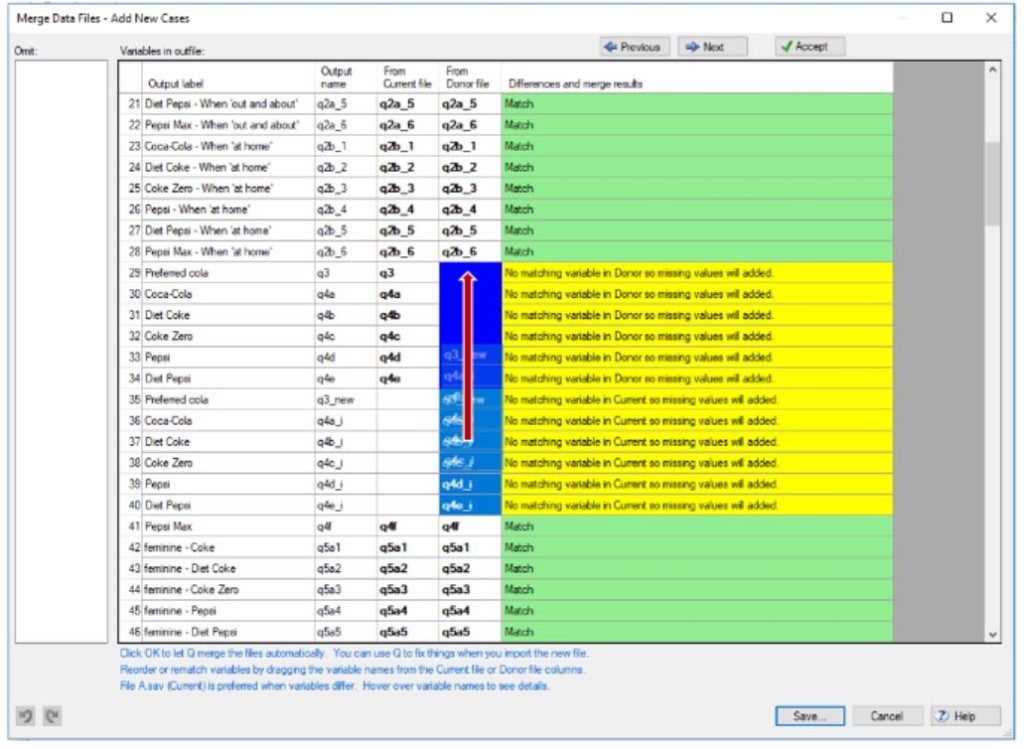The width and height of the screenshot is (1024, 749).
Task: Select 'q2b_1' in the Current file column
Action: [x=396, y=146]
